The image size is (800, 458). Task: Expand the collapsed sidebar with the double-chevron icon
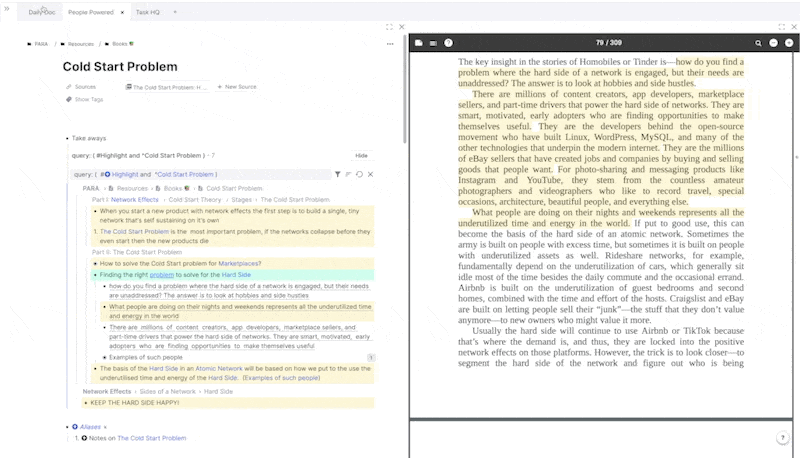click(7, 9)
